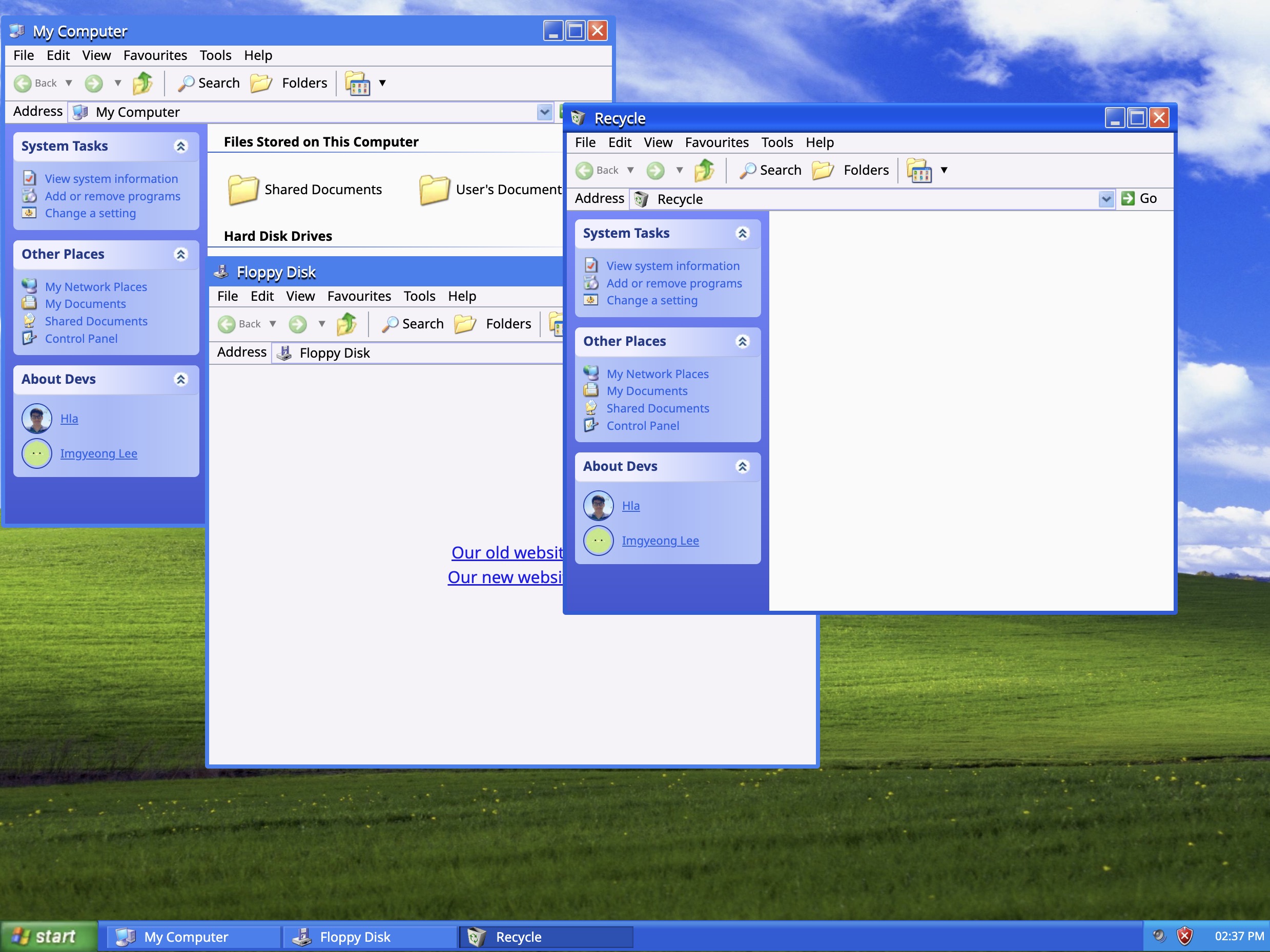Click Forward arrow in My Computer window
This screenshot has height=952, width=1270.
click(94, 83)
